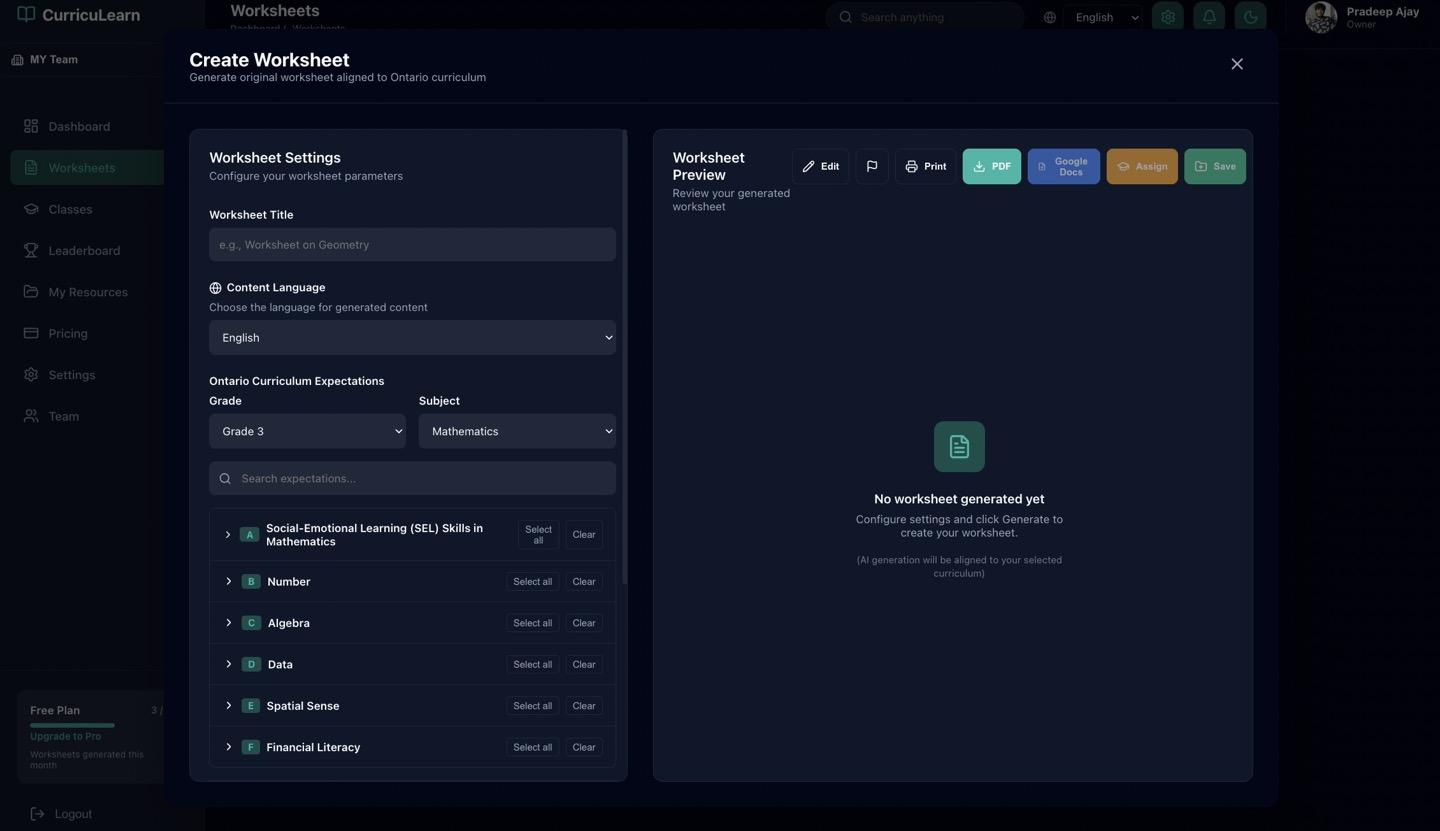Screen dimensions: 1440x831
Task: Click Select all for the Number strand
Action: pos(532,581)
